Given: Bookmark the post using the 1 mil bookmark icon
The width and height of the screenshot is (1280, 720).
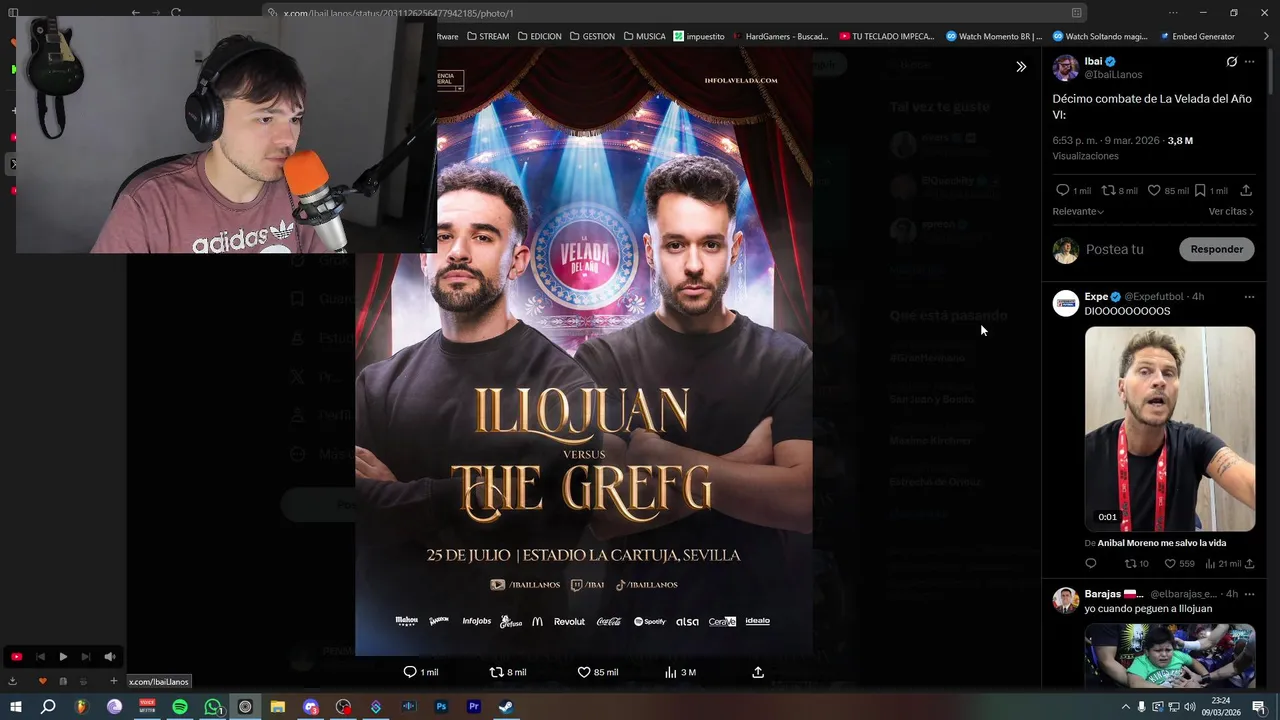Looking at the screenshot, I should [1211, 190].
